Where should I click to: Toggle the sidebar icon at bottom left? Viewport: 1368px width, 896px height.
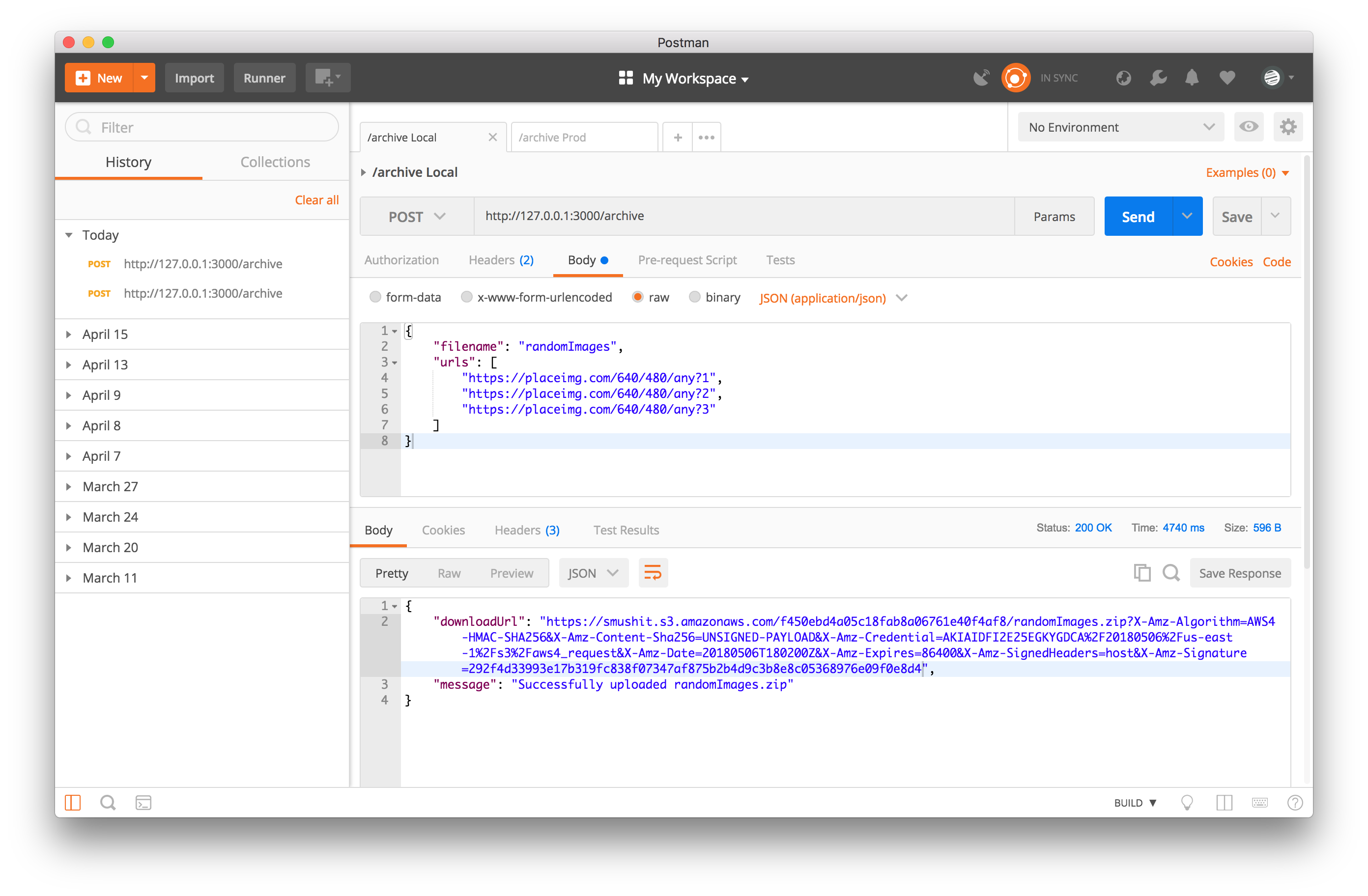pyautogui.click(x=73, y=803)
